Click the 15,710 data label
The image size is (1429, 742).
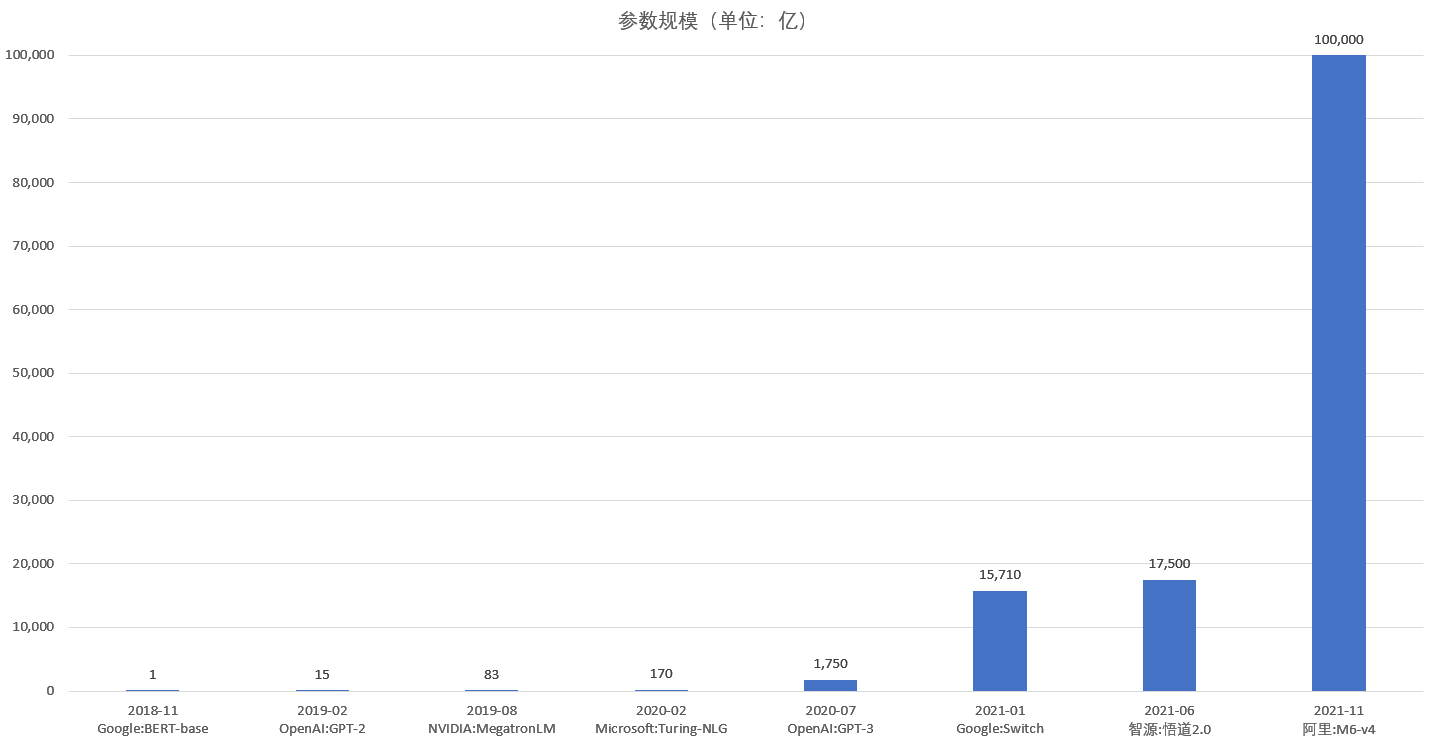pos(999,575)
